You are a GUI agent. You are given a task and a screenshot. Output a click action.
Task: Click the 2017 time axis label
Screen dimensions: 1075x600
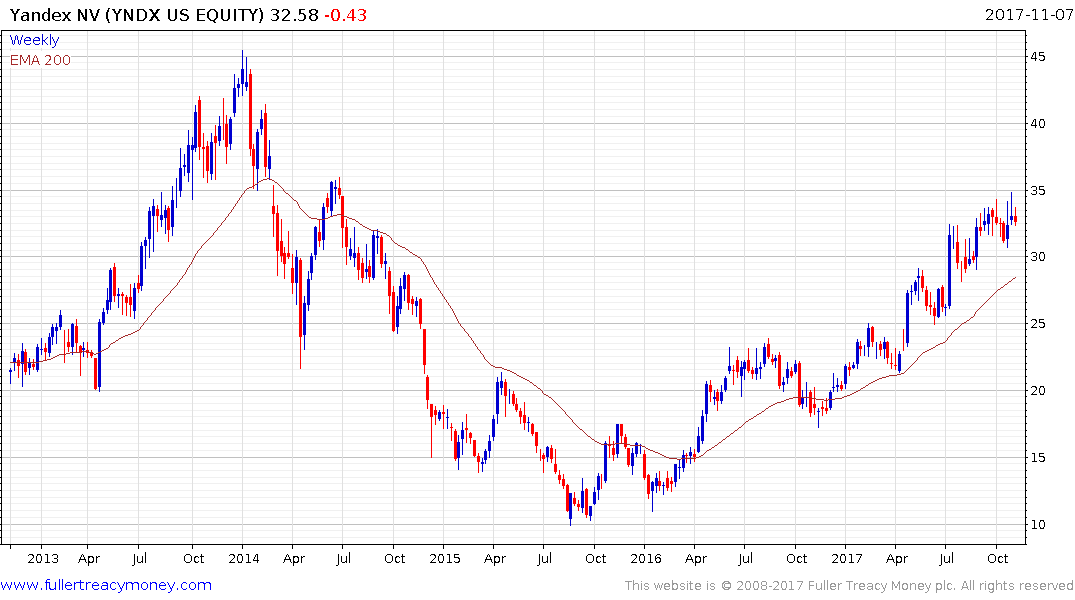point(847,559)
